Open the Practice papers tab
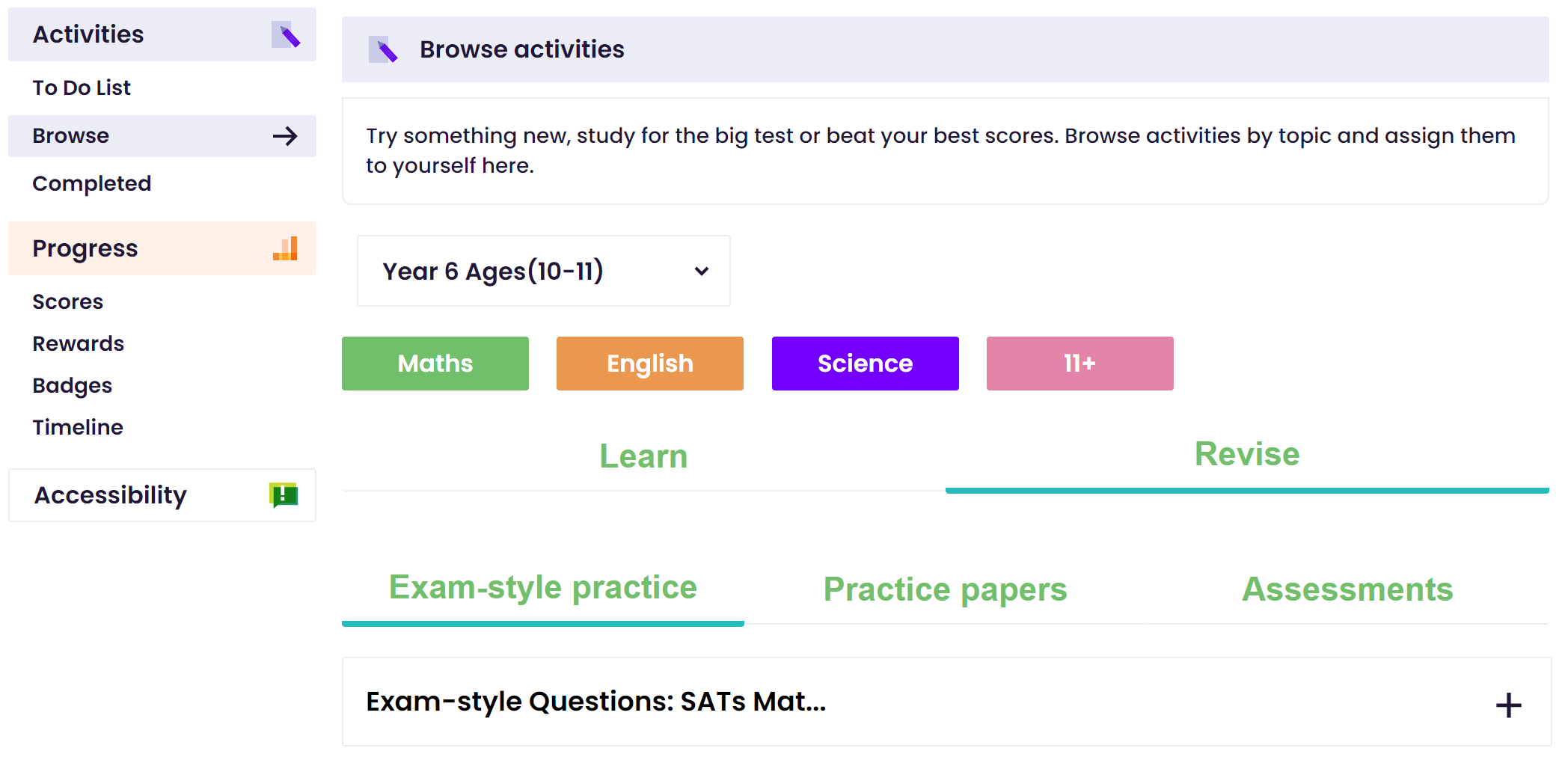 [945, 589]
